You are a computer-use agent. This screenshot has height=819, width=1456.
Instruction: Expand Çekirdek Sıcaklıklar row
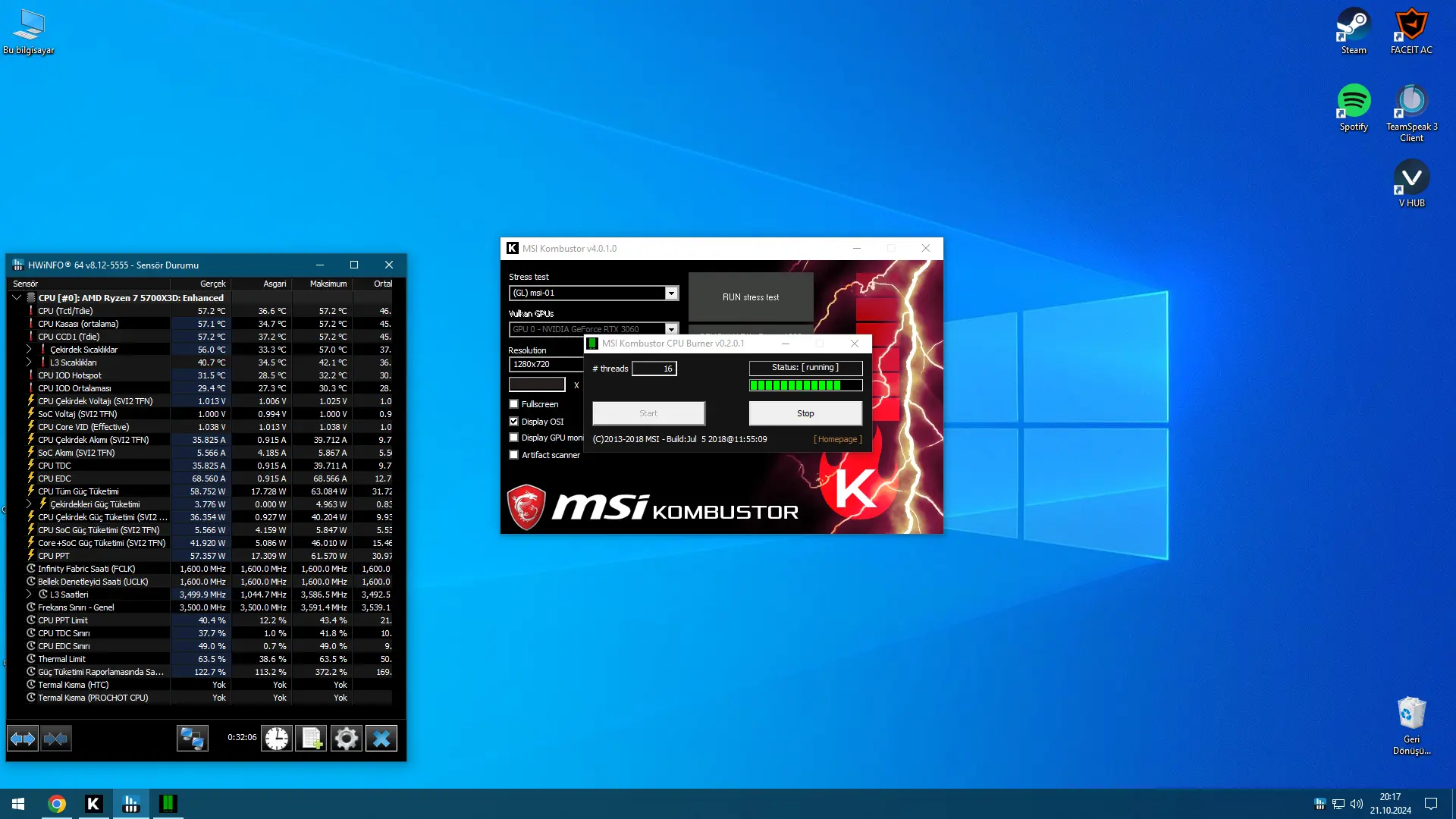[x=29, y=350]
